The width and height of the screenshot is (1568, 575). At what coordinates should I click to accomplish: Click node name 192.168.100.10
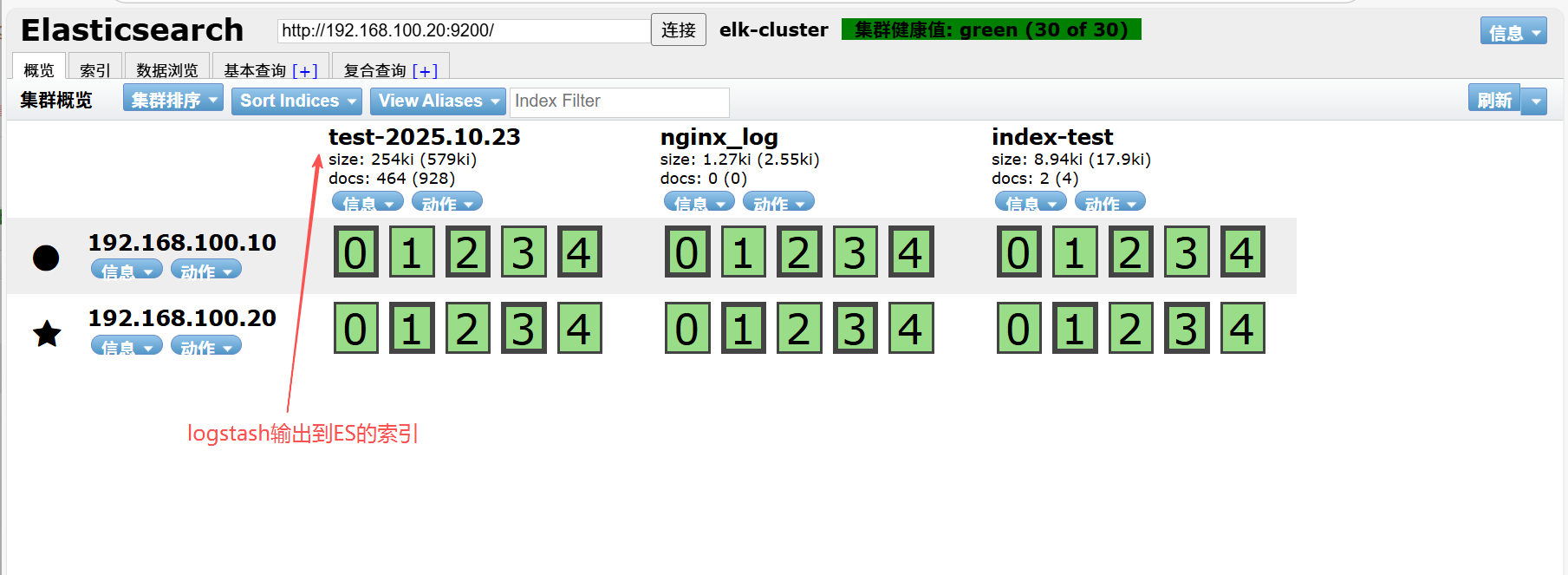tap(182, 242)
